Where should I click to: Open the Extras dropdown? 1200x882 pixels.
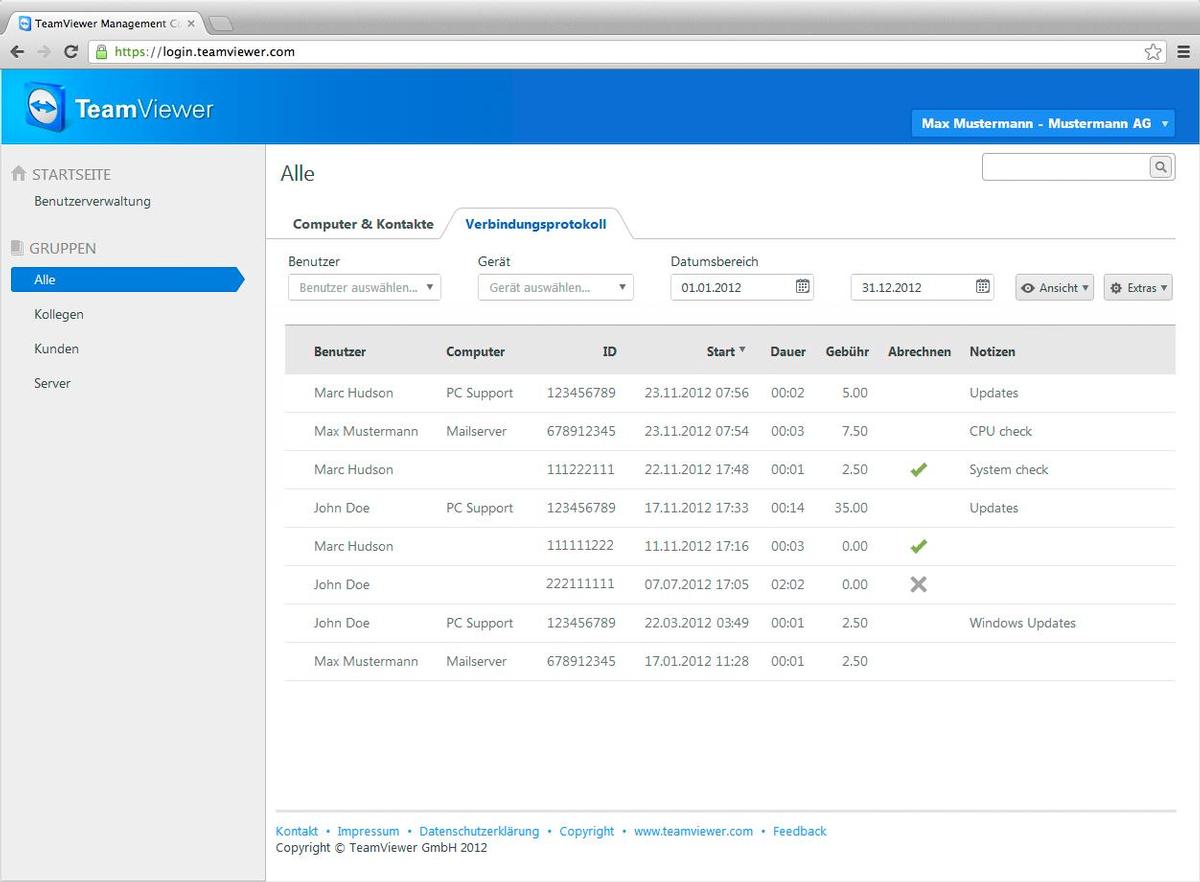(1138, 287)
